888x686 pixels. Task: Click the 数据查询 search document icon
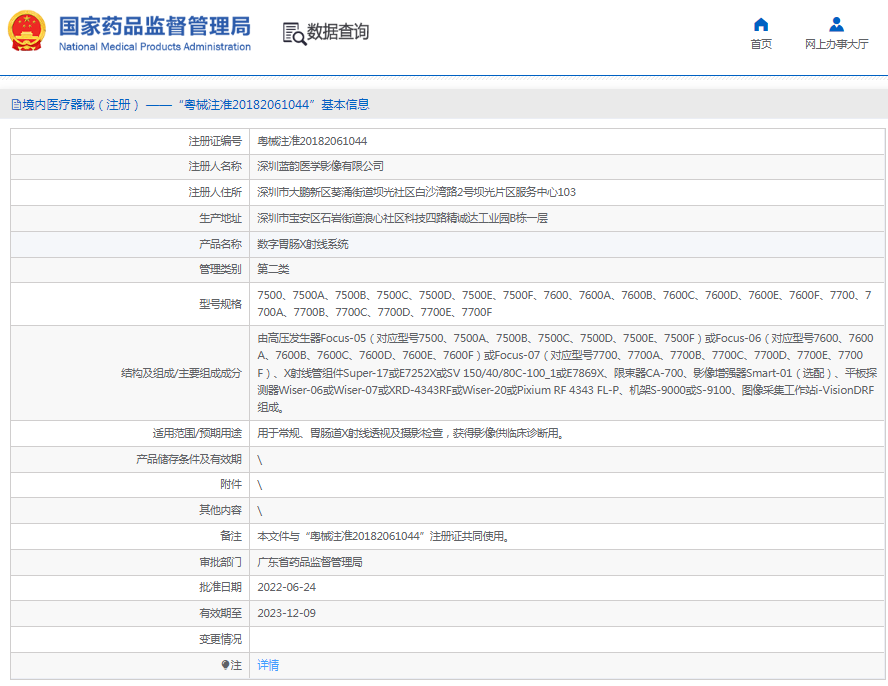click(294, 33)
